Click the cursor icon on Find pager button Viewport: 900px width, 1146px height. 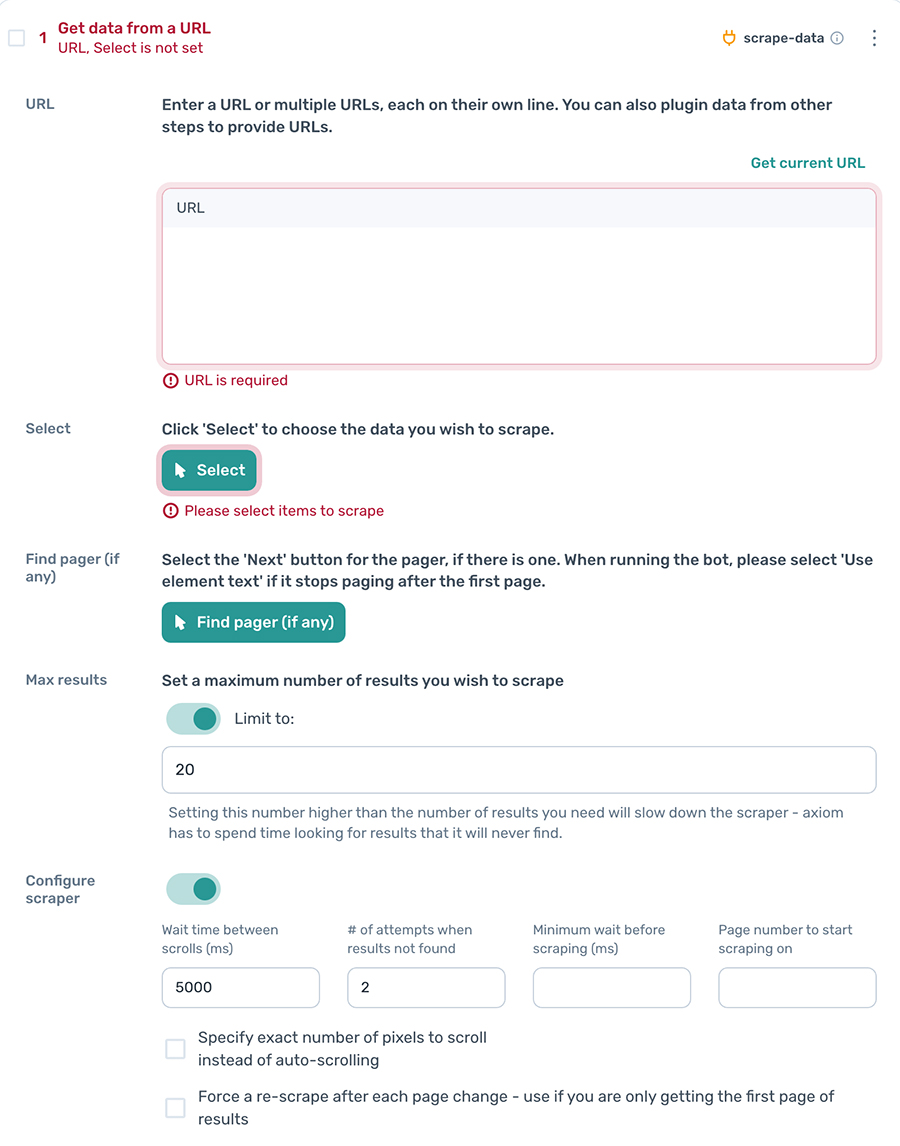click(177, 622)
